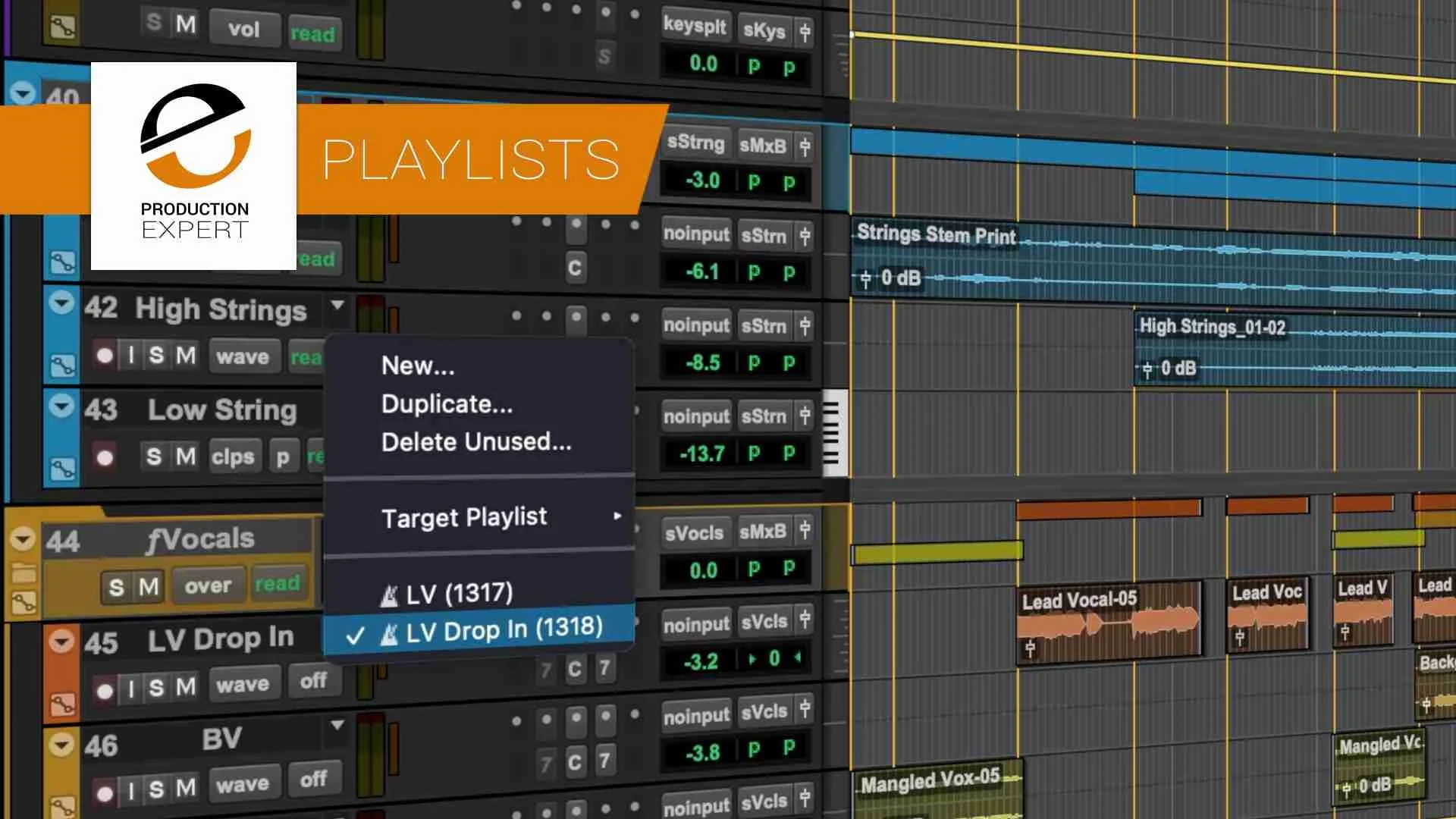
Task: Solo the fVocals track
Action: (116, 585)
